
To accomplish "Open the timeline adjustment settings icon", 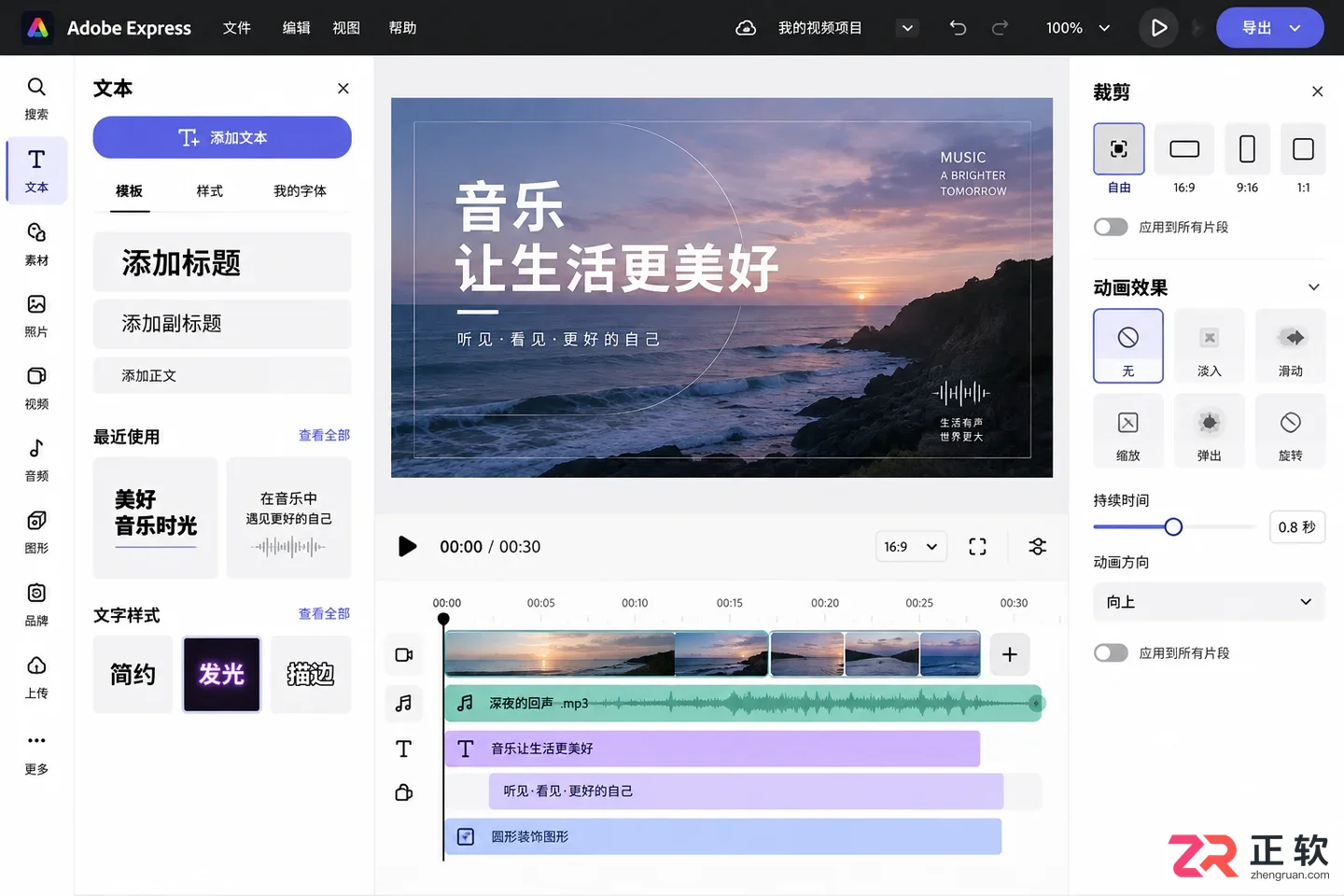I will (x=1037, y=547).
